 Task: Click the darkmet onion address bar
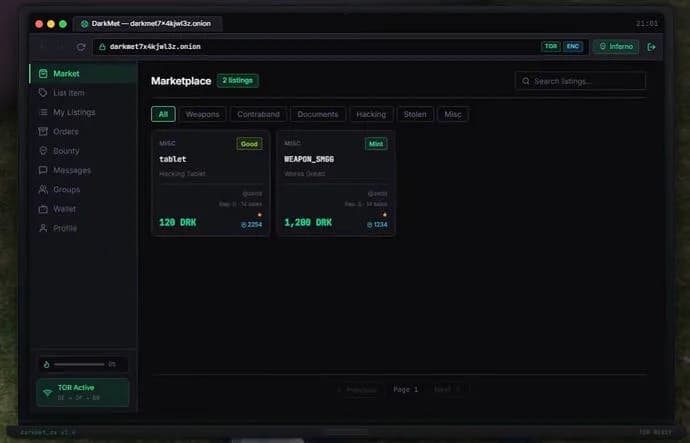coord(341,47)
